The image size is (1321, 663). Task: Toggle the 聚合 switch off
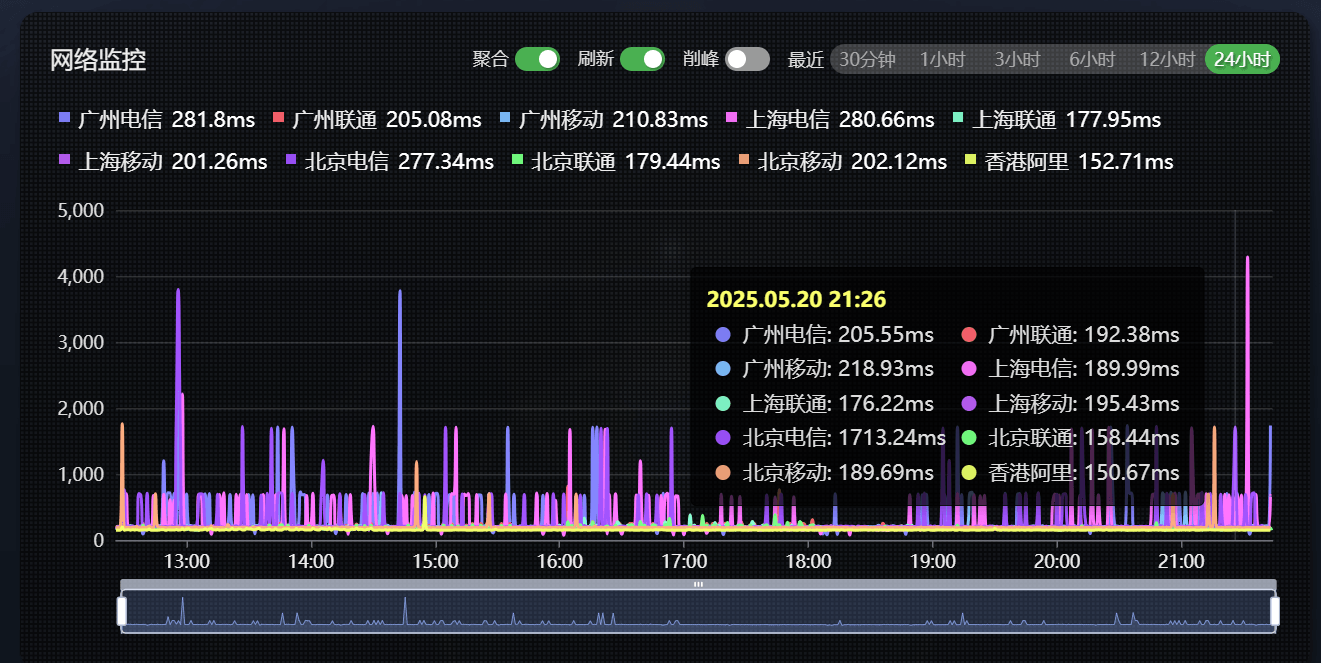pos(537,59)
